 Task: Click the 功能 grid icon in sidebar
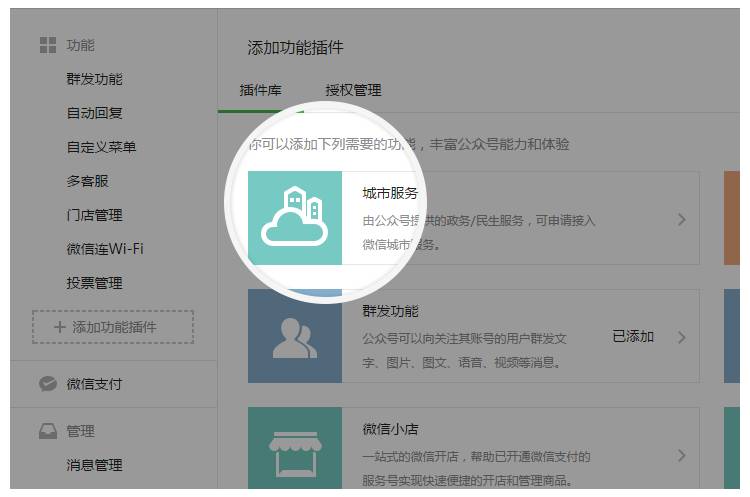47,45
